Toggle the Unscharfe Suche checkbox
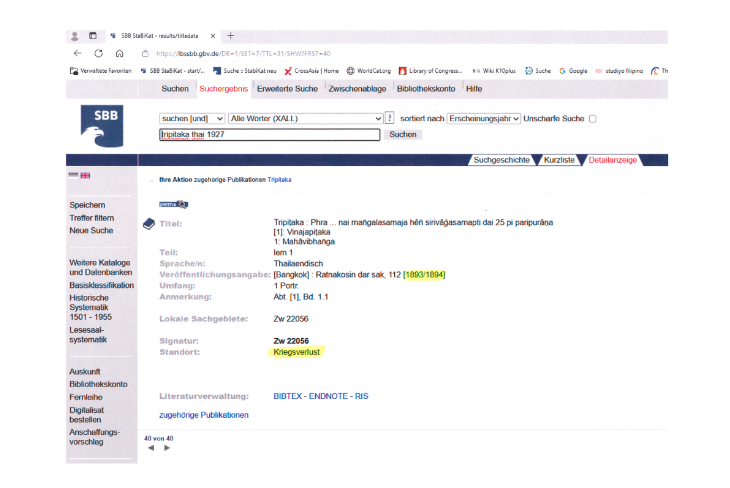 point(593,119)
